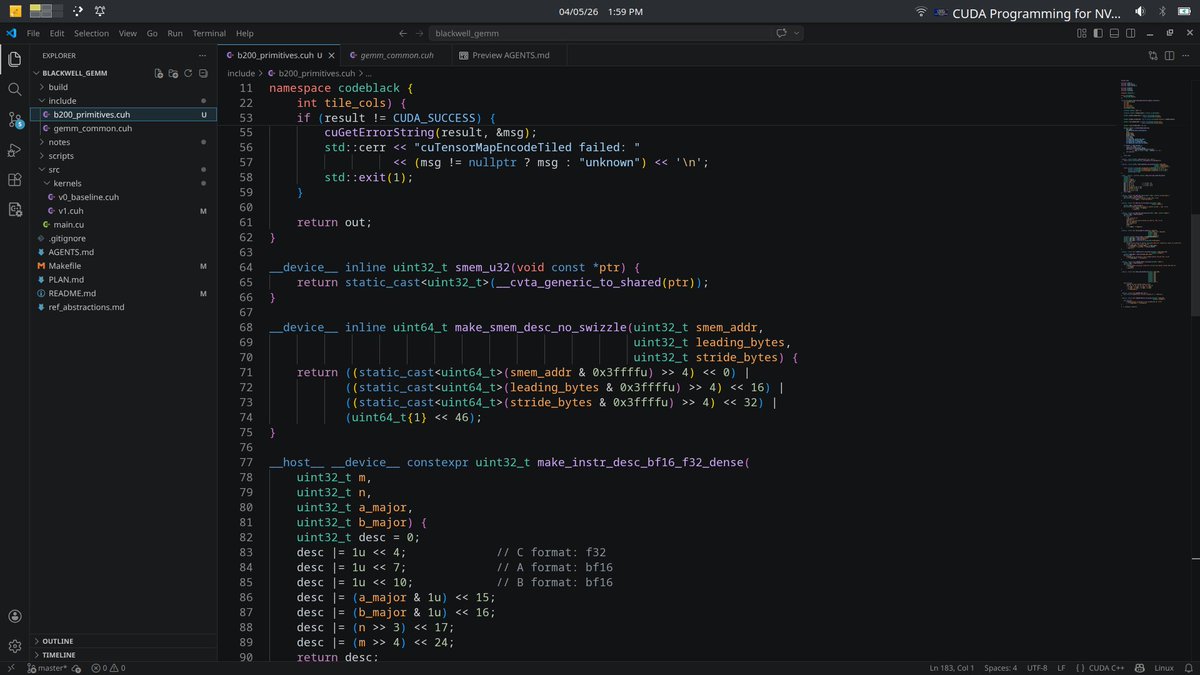Screen dimensions: 1200x675
Task: Click the Ln 183, Col 1 indicator
Action: 950,667
